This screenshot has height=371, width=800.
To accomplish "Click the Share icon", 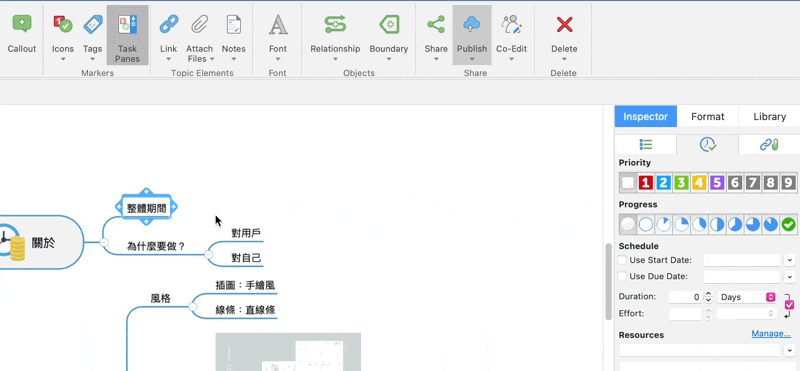I will click(436, 24).
